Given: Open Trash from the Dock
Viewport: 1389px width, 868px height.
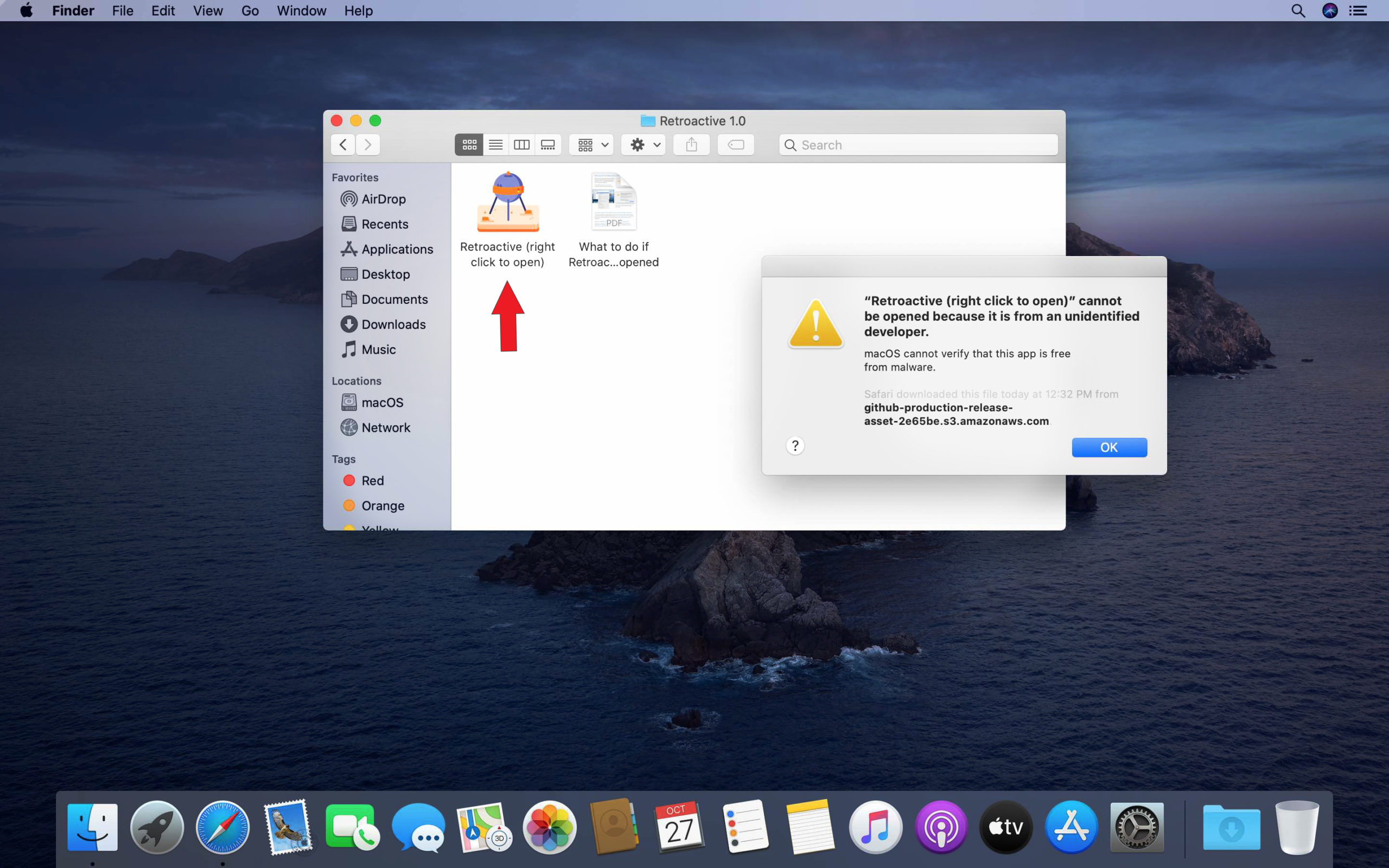Looking at the screenshot, I should 1297,827.
